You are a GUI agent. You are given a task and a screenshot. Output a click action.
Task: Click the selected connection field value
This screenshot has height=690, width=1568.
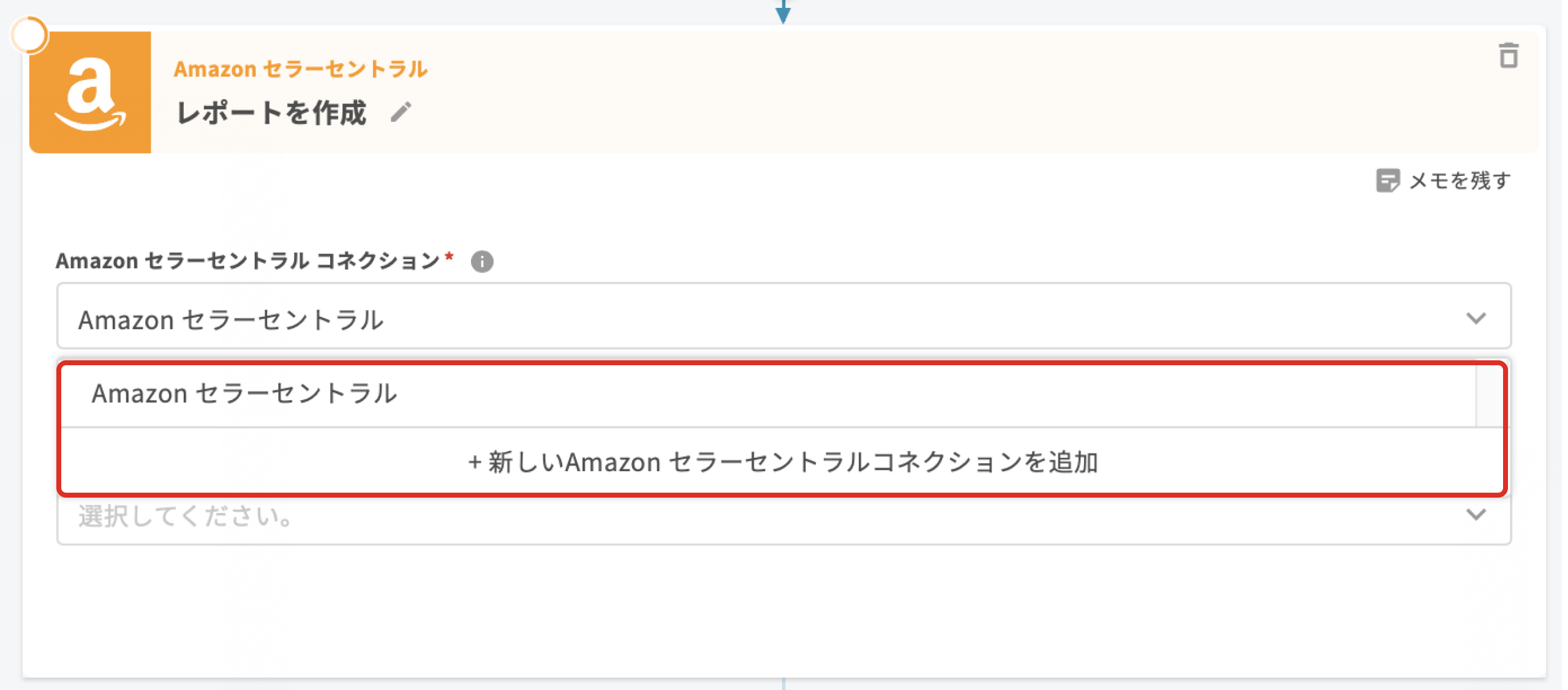(232, 320)
